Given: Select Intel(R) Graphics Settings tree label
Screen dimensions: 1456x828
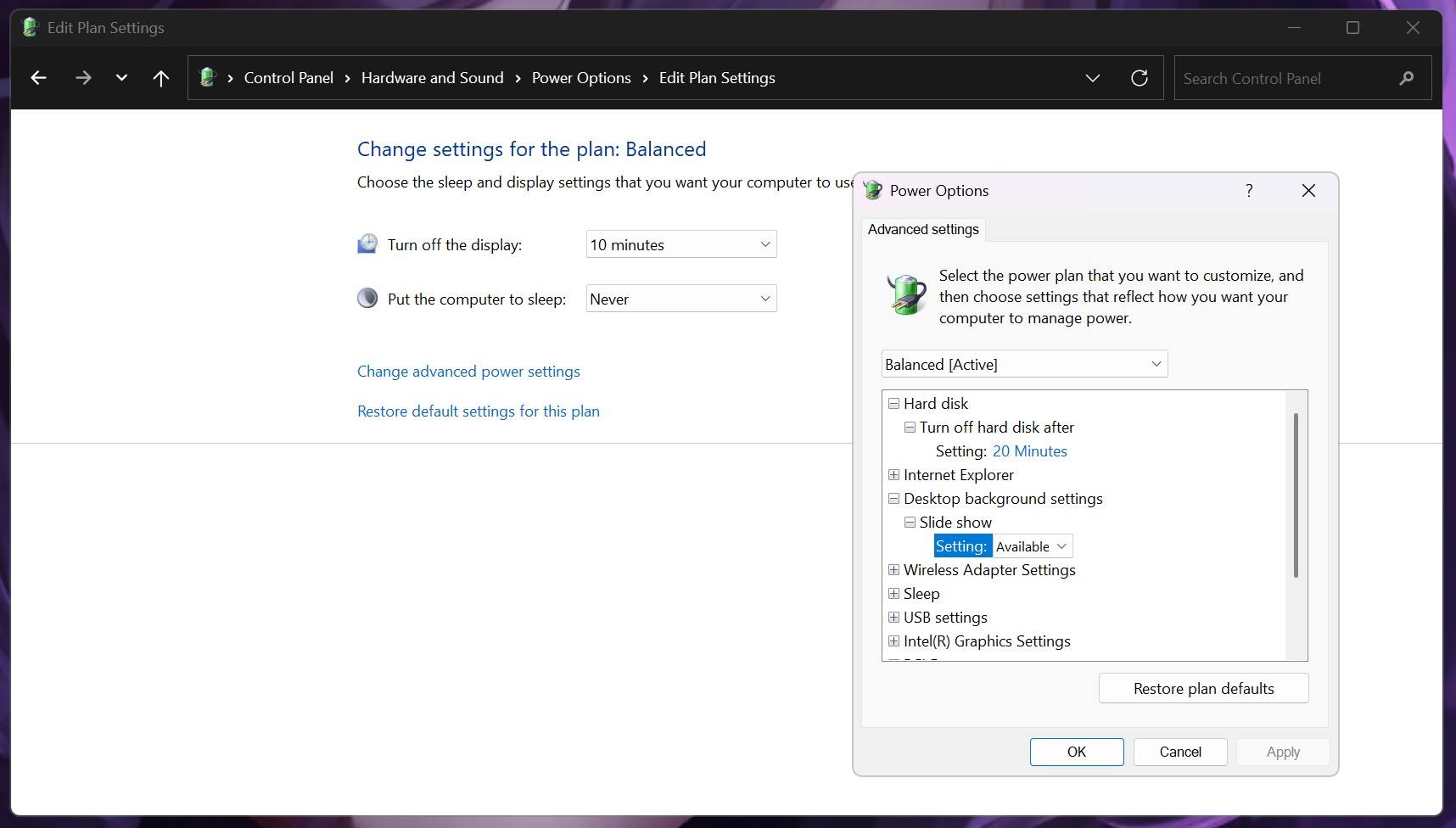Looking at the screenshot, I should pos(987,641).
